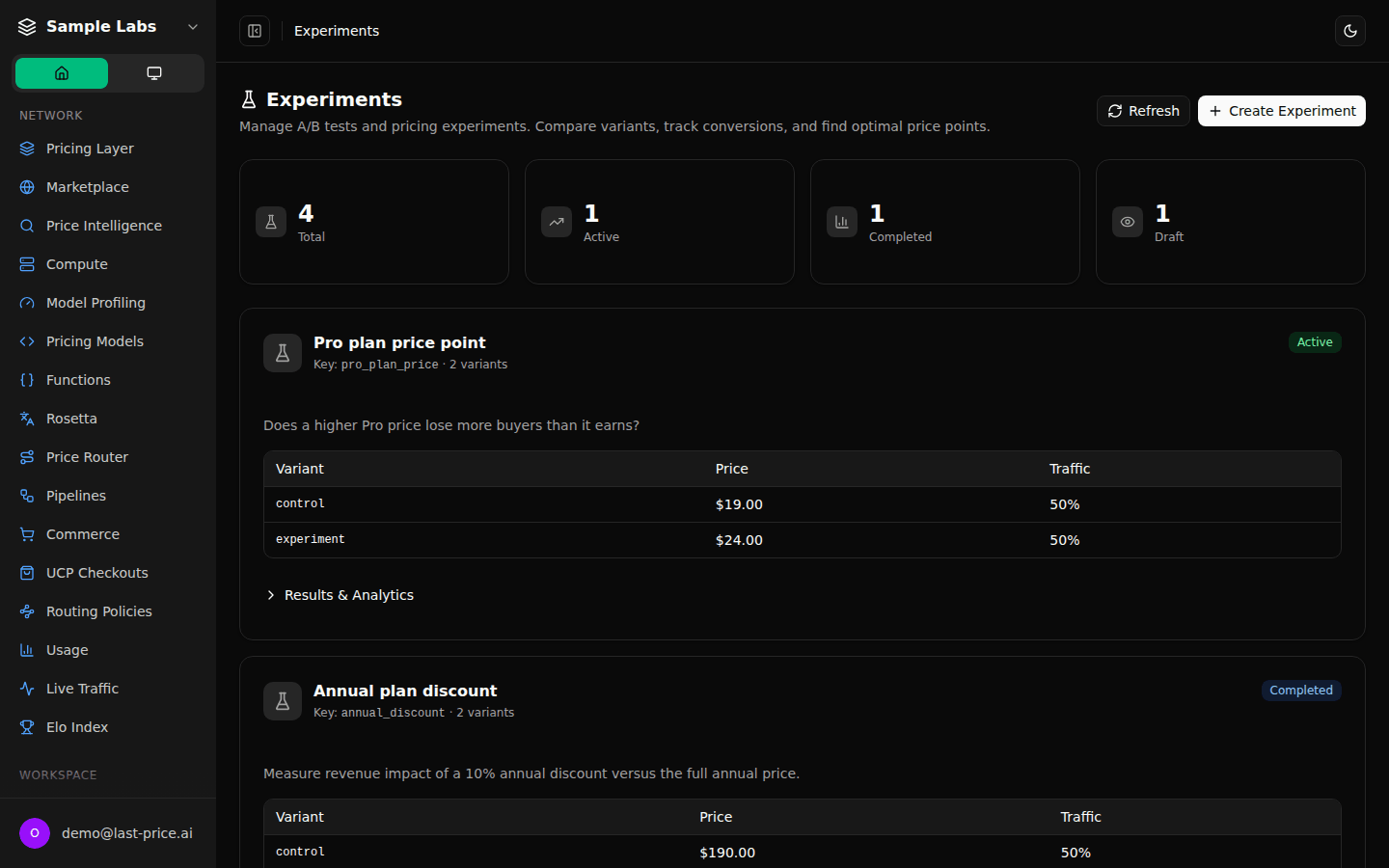Select the Draft experiments stat card
The width and height of the screenshot is (1389, 868).
(1231, 222)
